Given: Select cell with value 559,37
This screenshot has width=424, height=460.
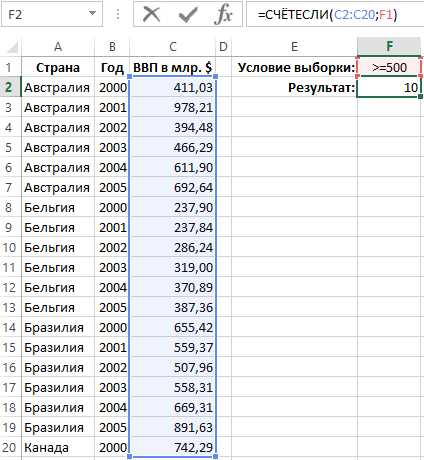Looking at the screenshot, I should point(173,347).
